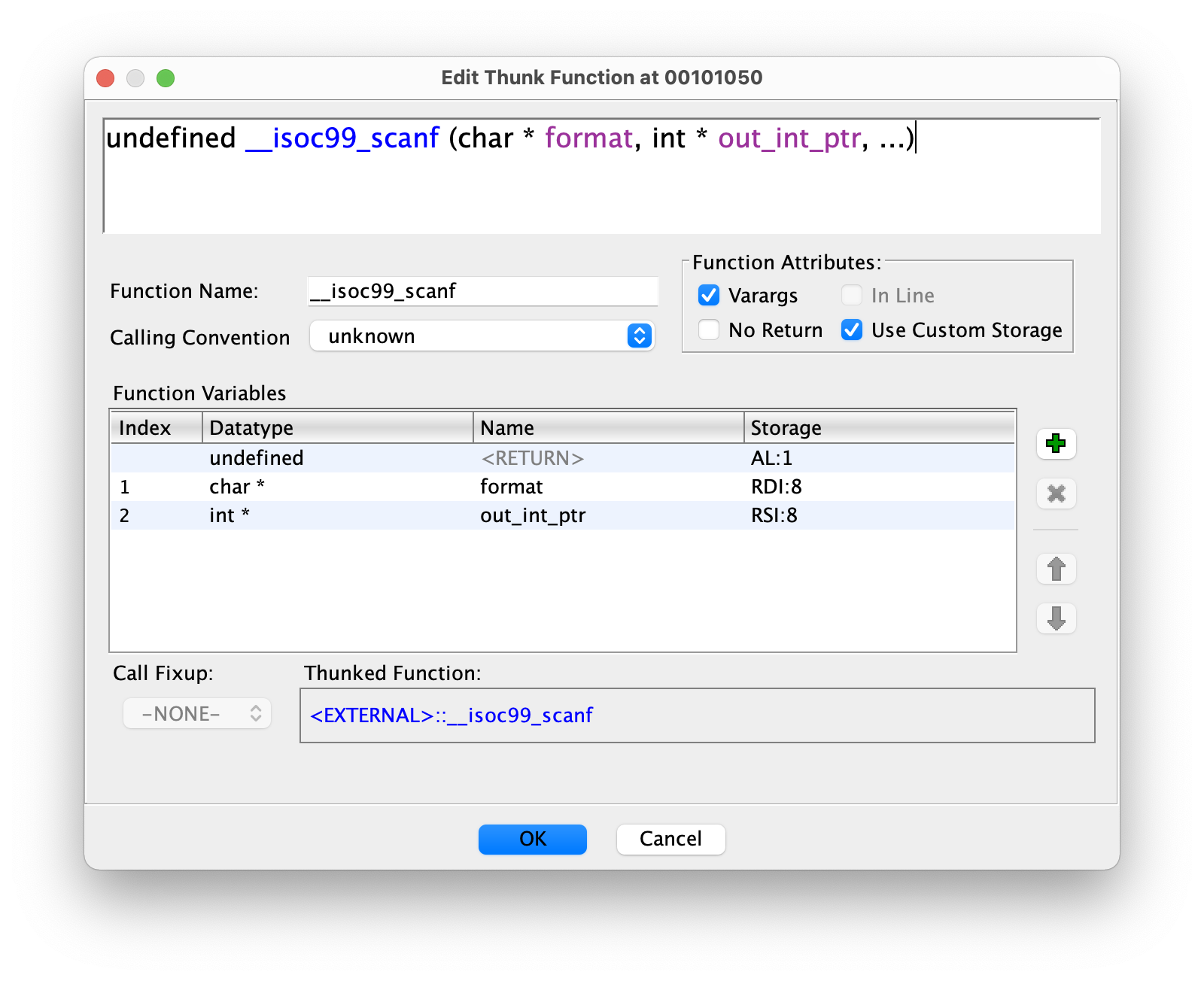Click the Datatype column header

point(337,428)
